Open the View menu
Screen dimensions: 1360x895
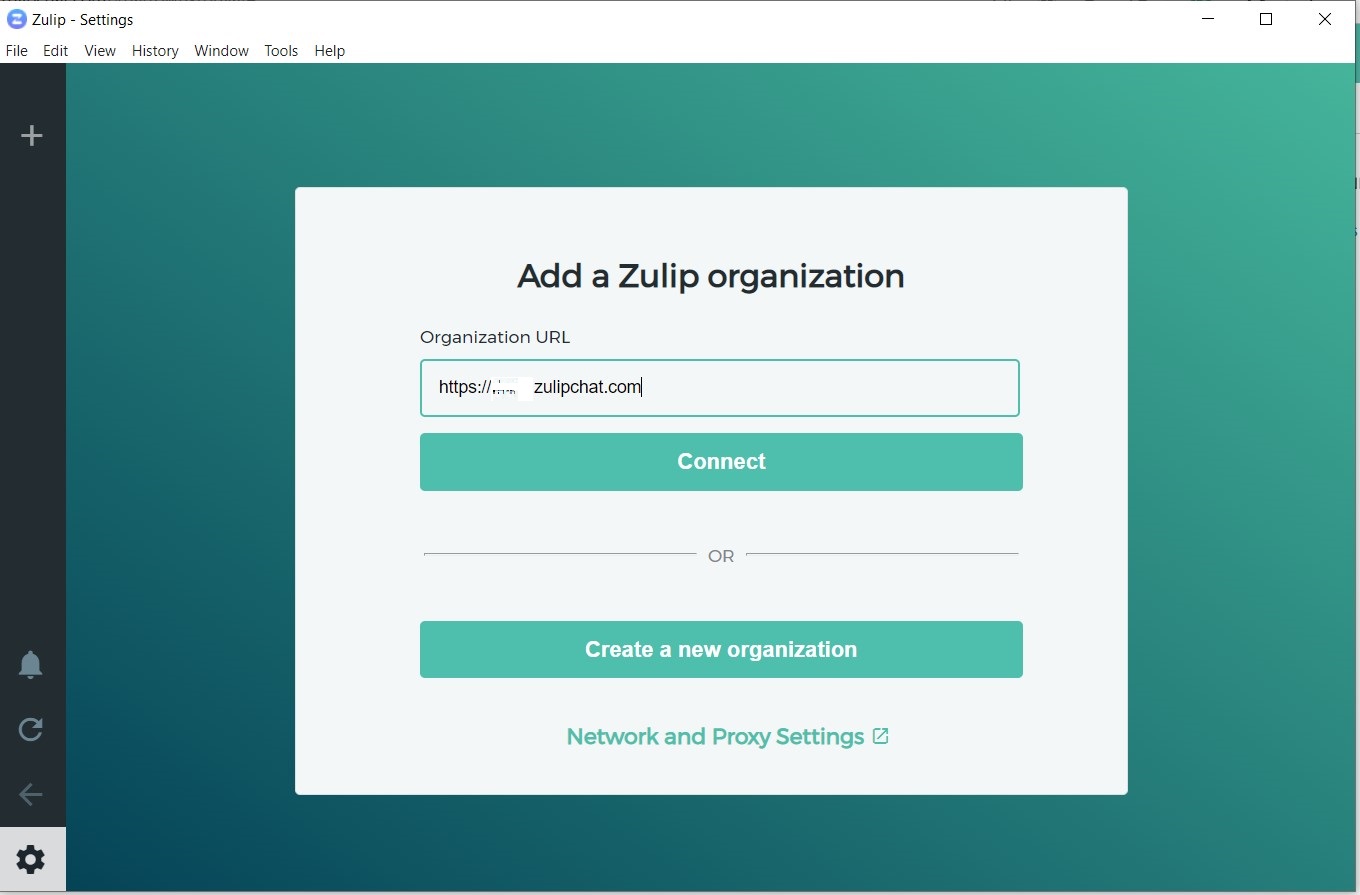point(99,51)
